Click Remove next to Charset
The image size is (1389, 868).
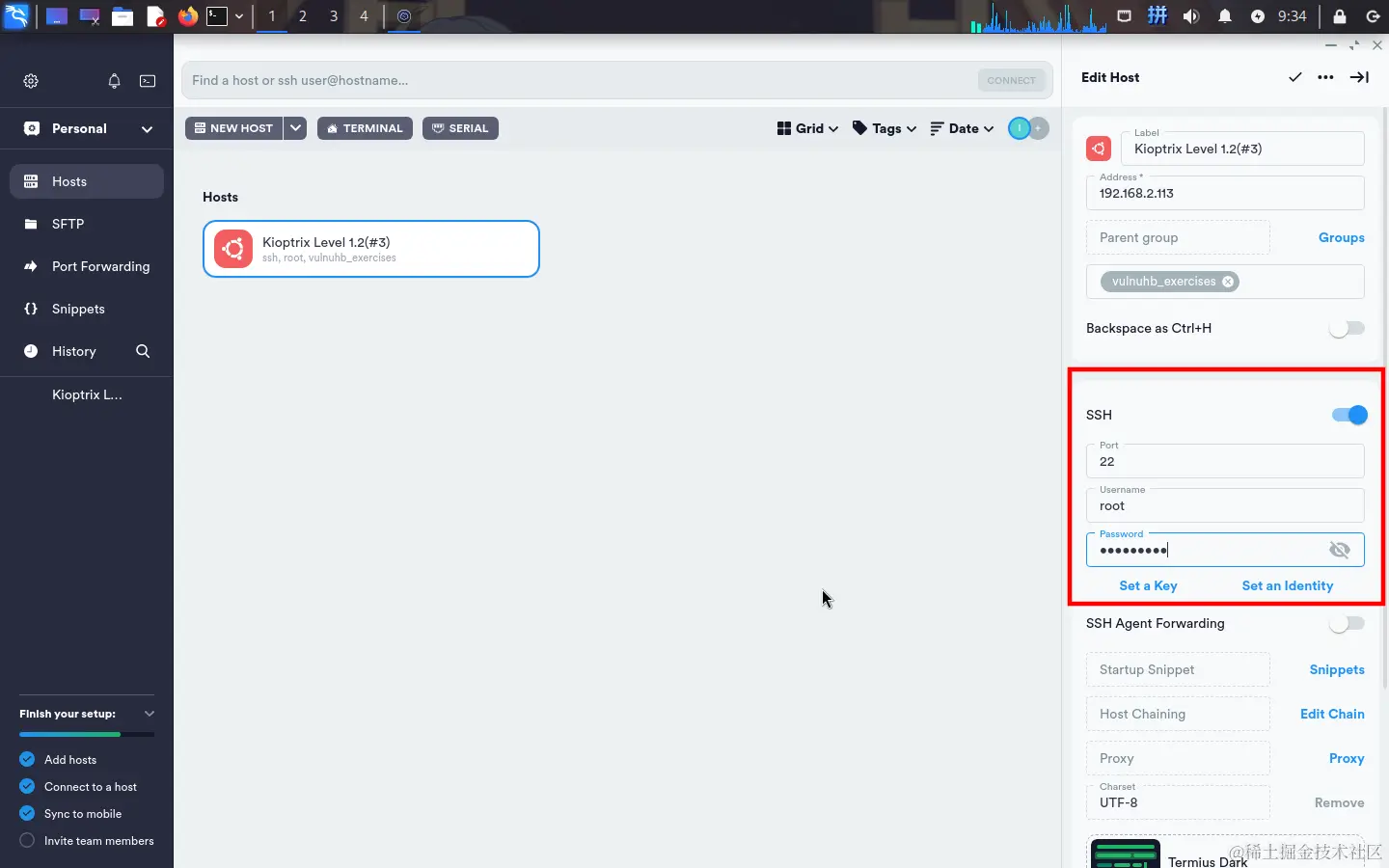tap(1339, 802)
